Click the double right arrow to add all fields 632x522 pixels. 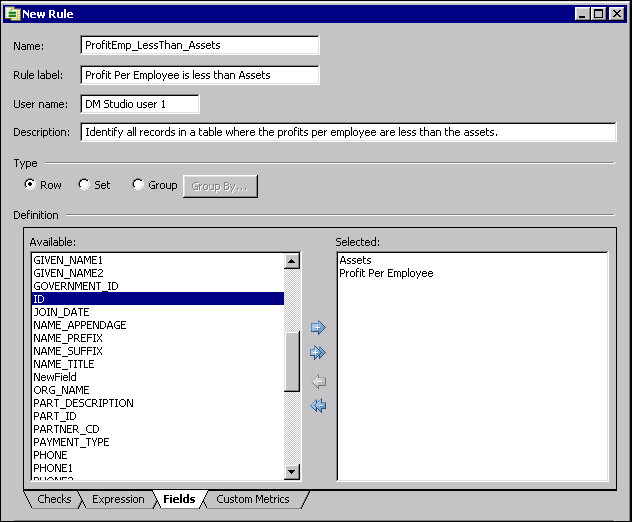pyautogui.click(x=319, y=353)
